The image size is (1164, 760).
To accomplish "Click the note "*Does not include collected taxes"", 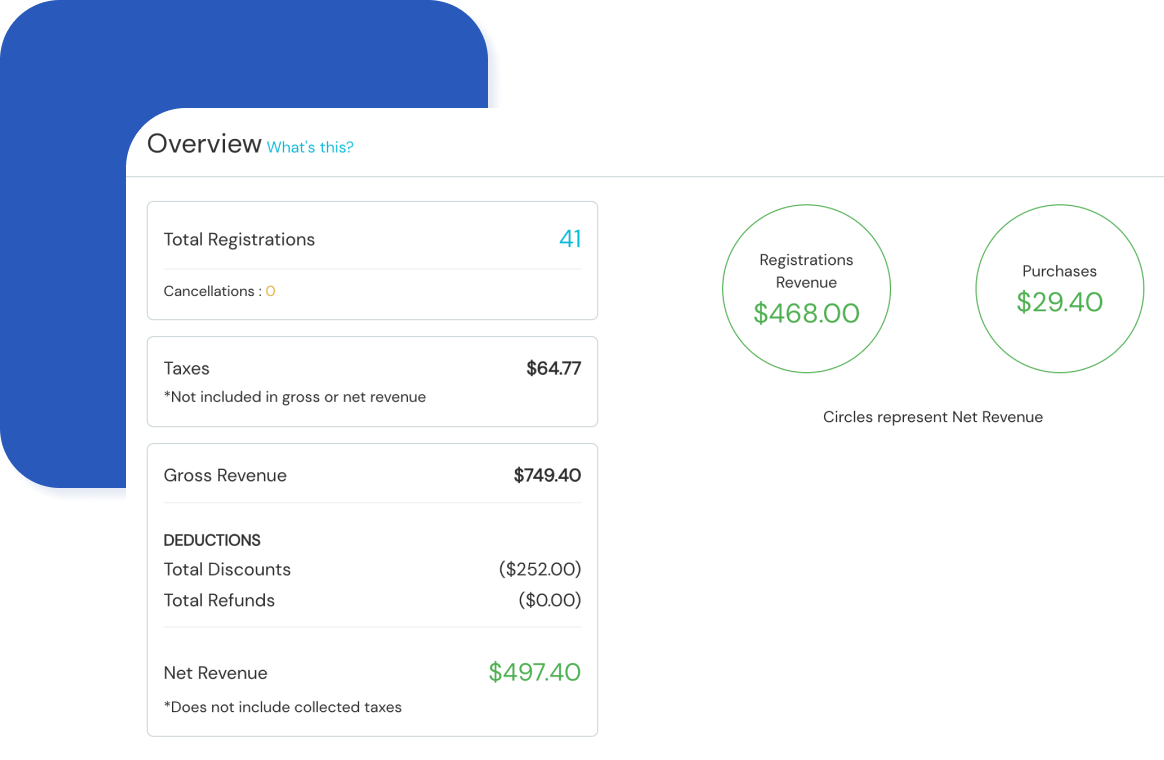I will click(x=282, y=707).
